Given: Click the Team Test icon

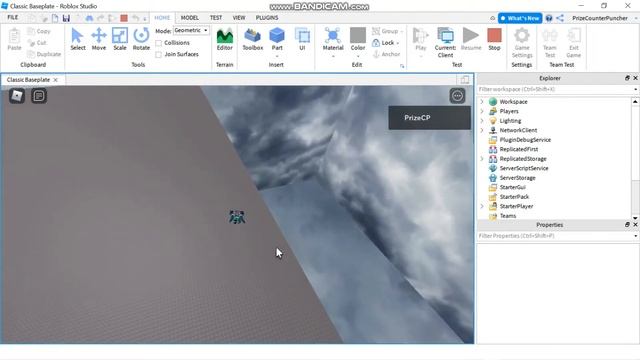Looking at the screenshot, I should [x=550, y=42].
